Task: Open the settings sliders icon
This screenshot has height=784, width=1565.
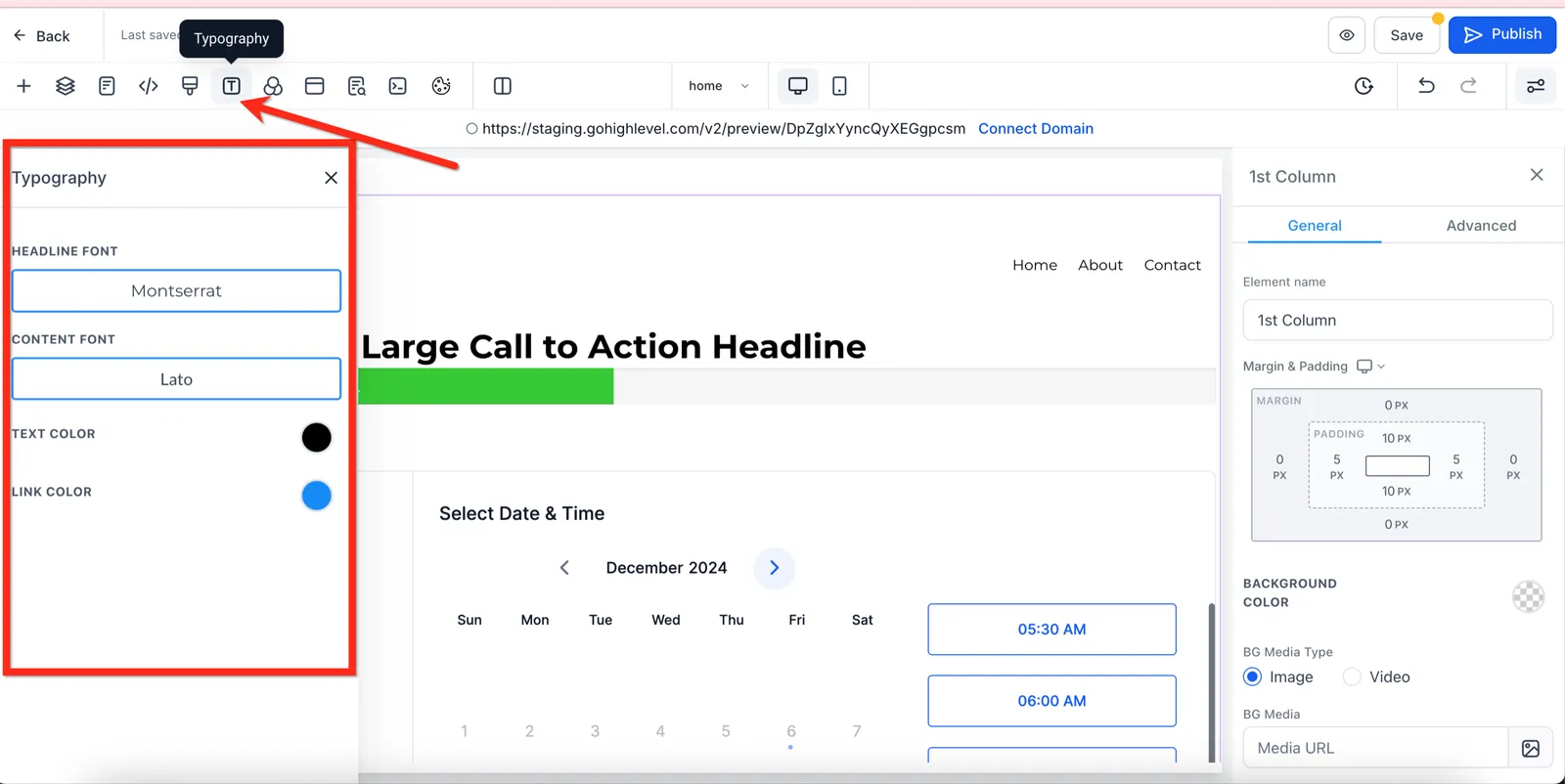Action: 1536,86
